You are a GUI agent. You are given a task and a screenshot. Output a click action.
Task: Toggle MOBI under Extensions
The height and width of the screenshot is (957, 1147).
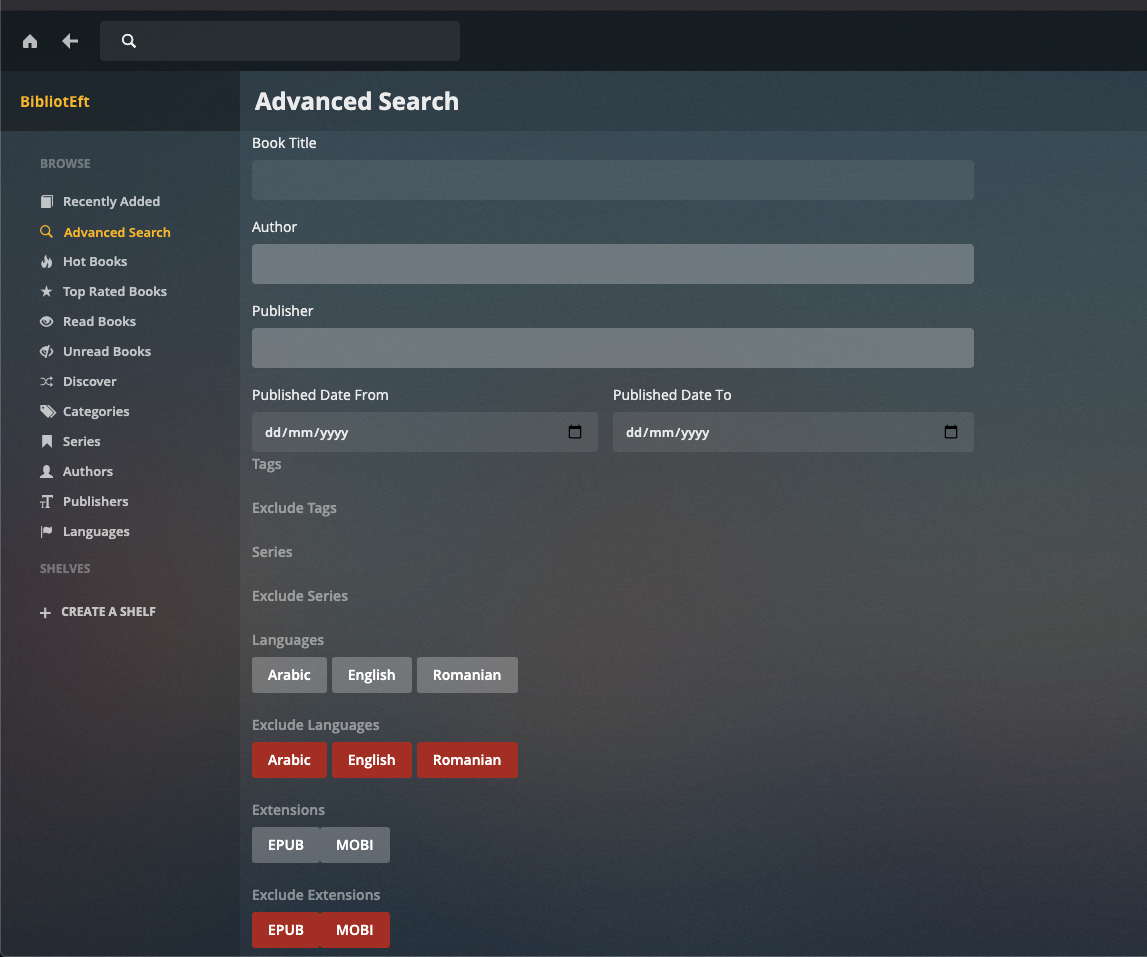pos(355,845)
